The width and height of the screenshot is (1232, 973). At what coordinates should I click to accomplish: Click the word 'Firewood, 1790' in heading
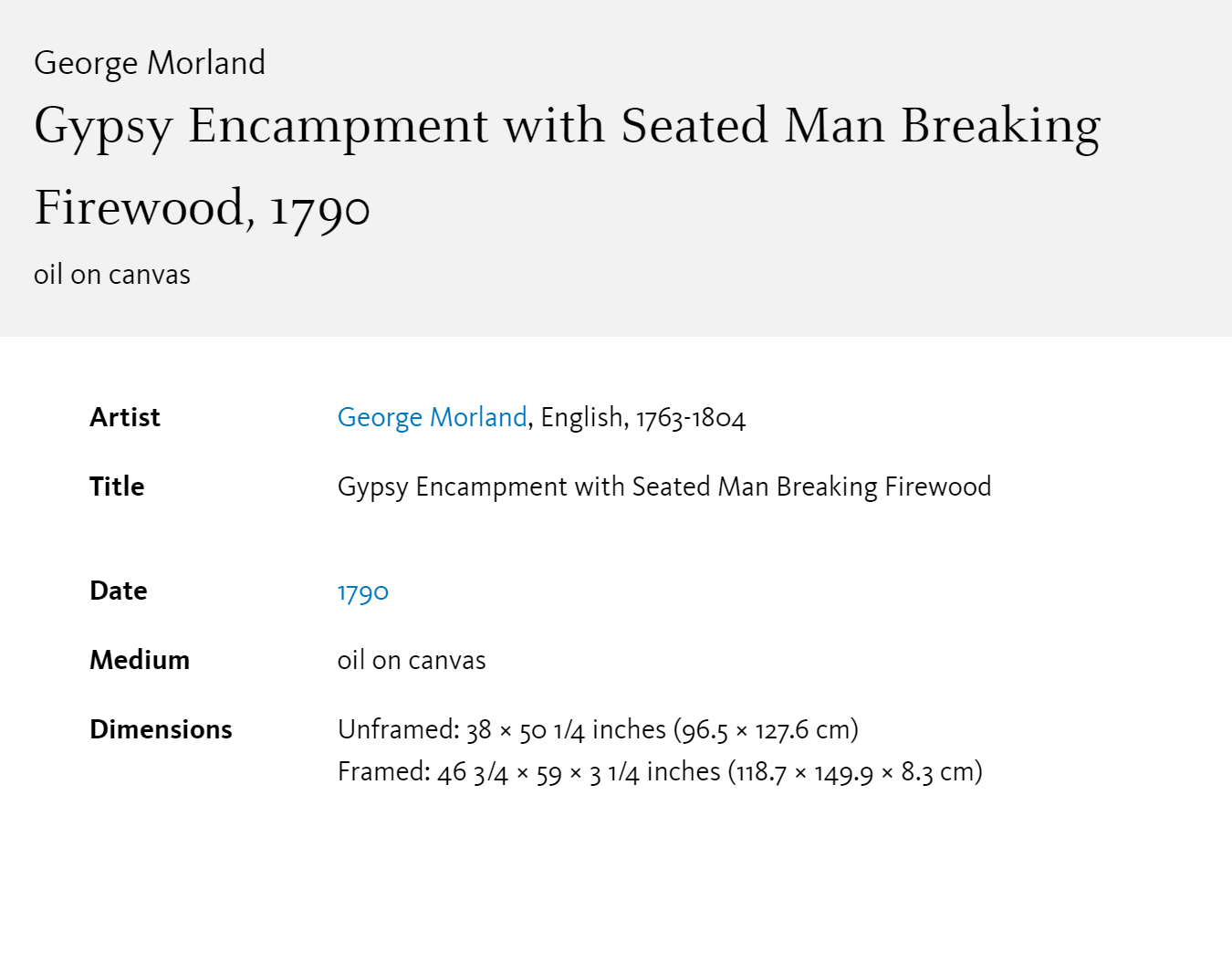[x=203, y=207]
